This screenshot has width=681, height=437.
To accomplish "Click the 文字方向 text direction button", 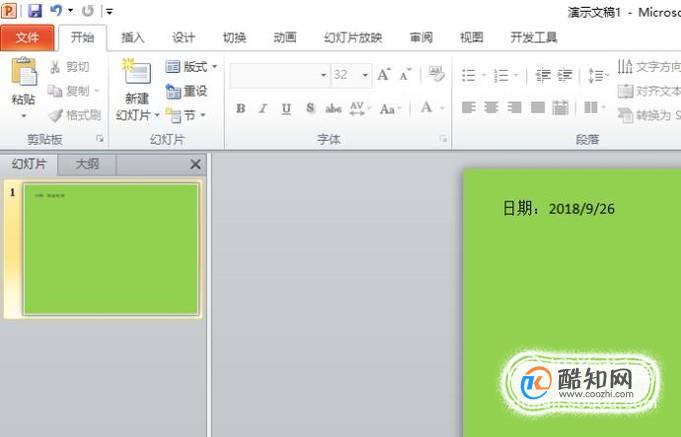I will pyautogui.click(x=649, y=67).
